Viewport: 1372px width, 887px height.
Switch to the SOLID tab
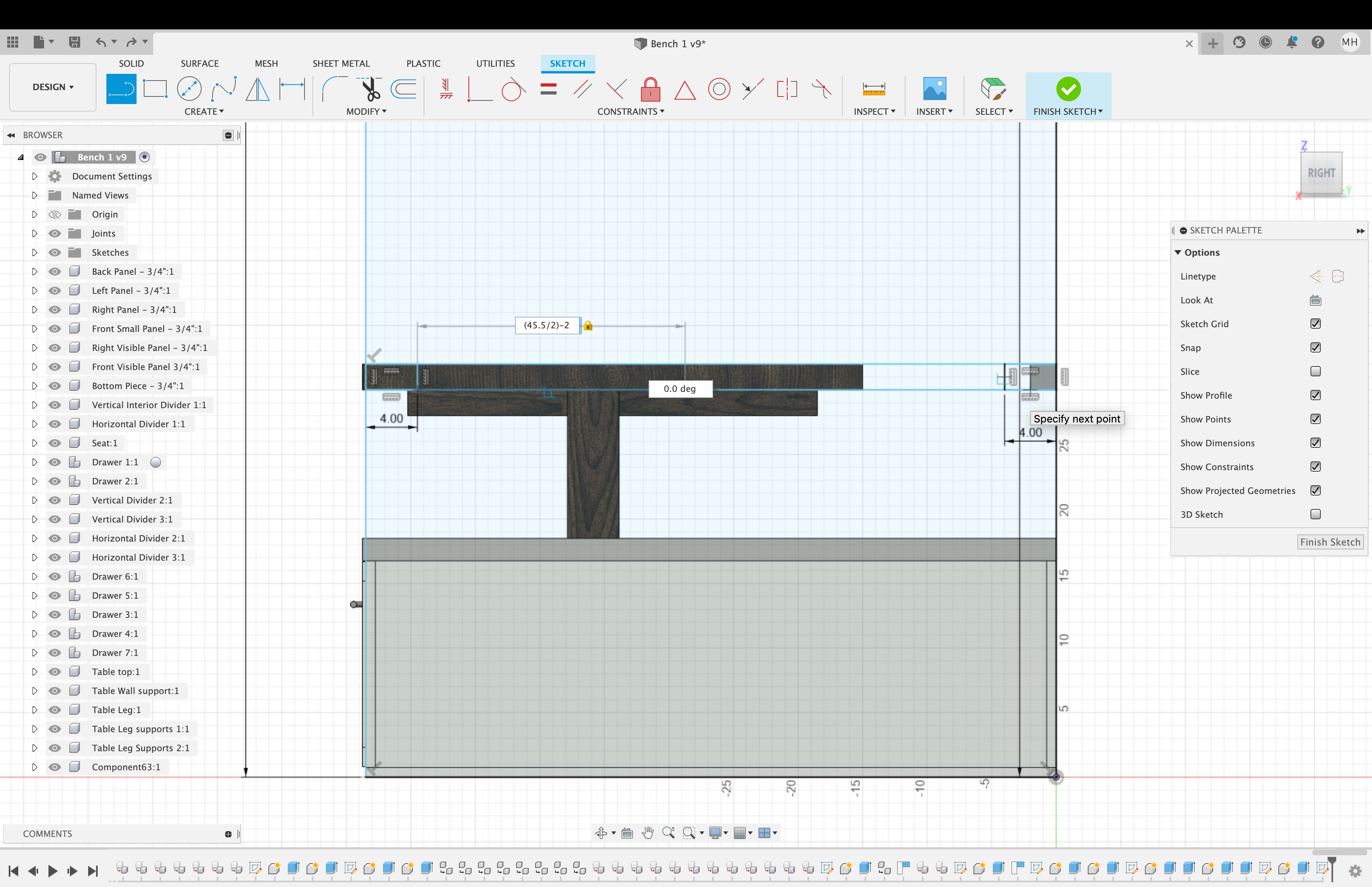coord(131,64)
